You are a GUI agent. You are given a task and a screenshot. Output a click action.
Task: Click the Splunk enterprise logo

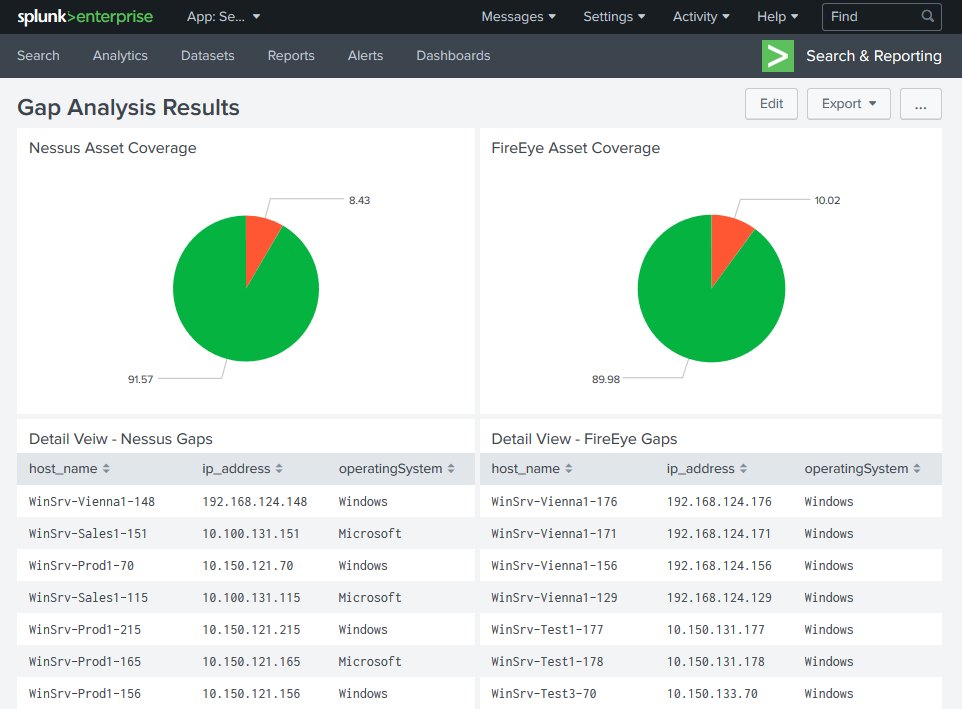click(85, 17)
